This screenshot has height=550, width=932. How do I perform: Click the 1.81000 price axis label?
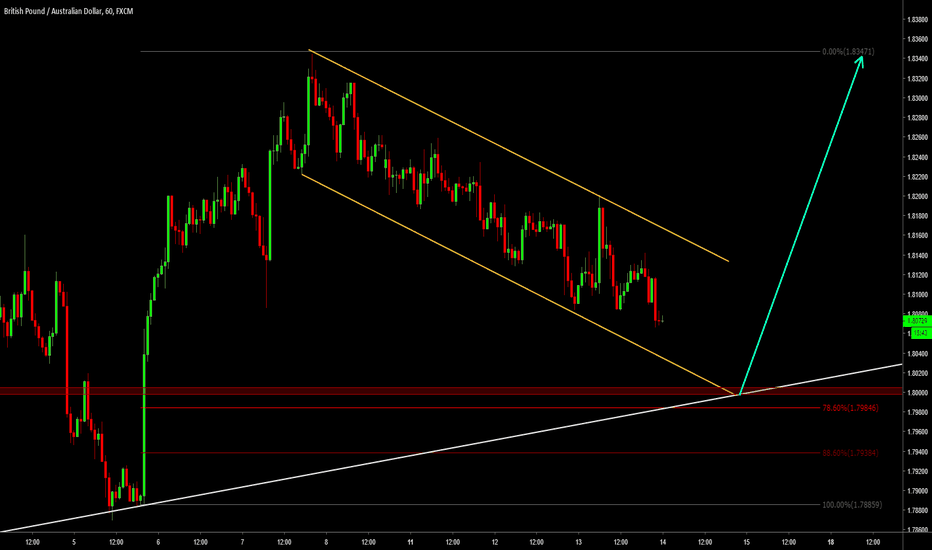918,294
